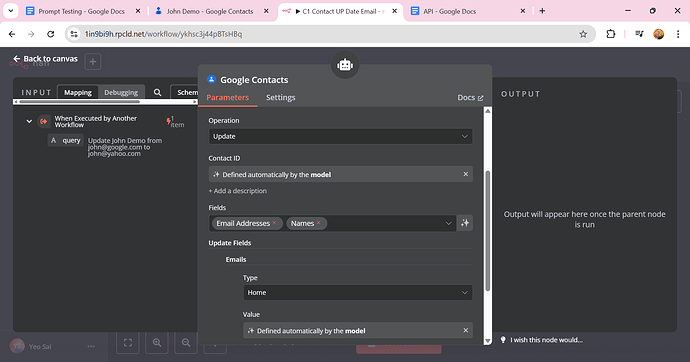Bookmark this page with the star
This screenshot has width=690, height=362.
[x=583, y=34]
